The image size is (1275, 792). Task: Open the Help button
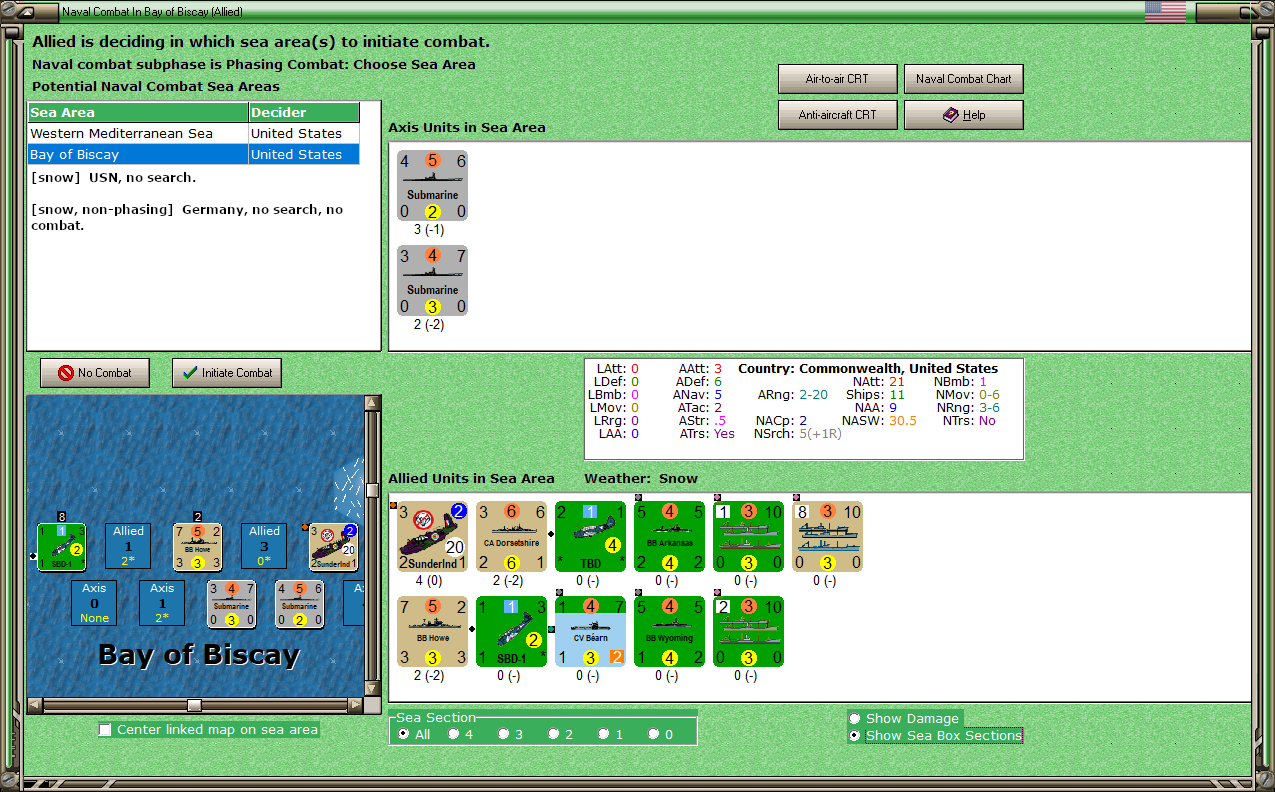(x=964, y=115)
